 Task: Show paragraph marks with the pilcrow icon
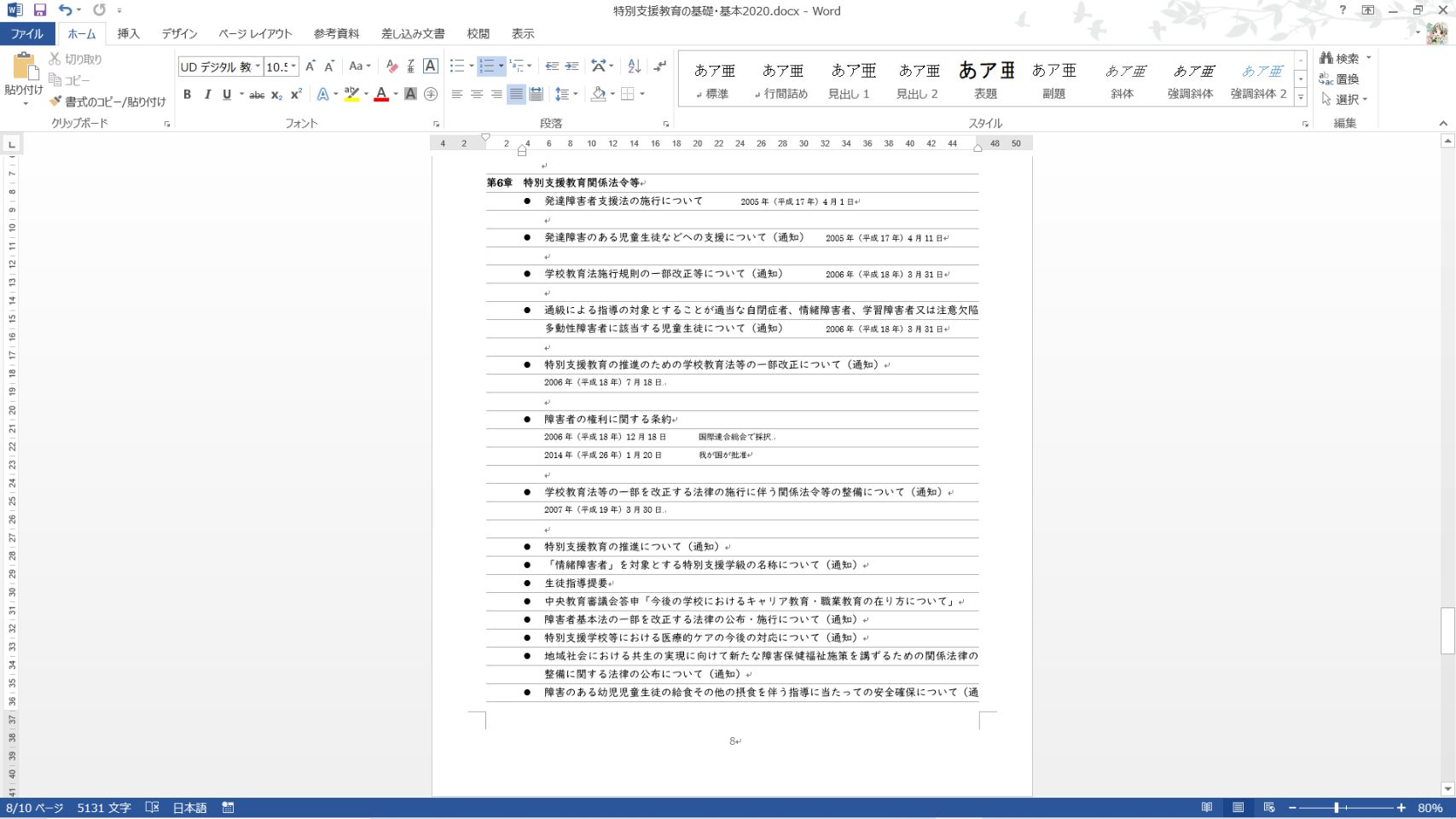pyautogui.click(x=660, y=67)
